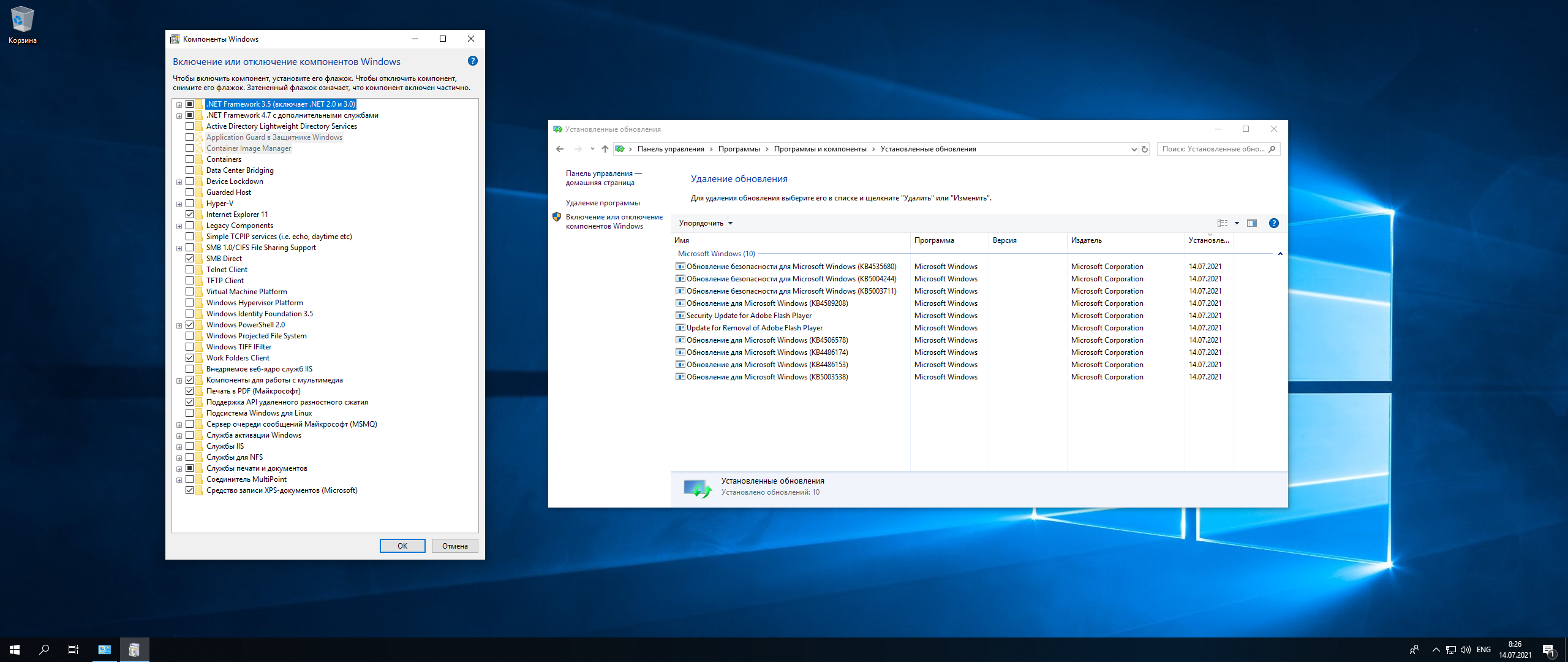Click the back arrow in Установленные обновления window

[x=560, y=149]
